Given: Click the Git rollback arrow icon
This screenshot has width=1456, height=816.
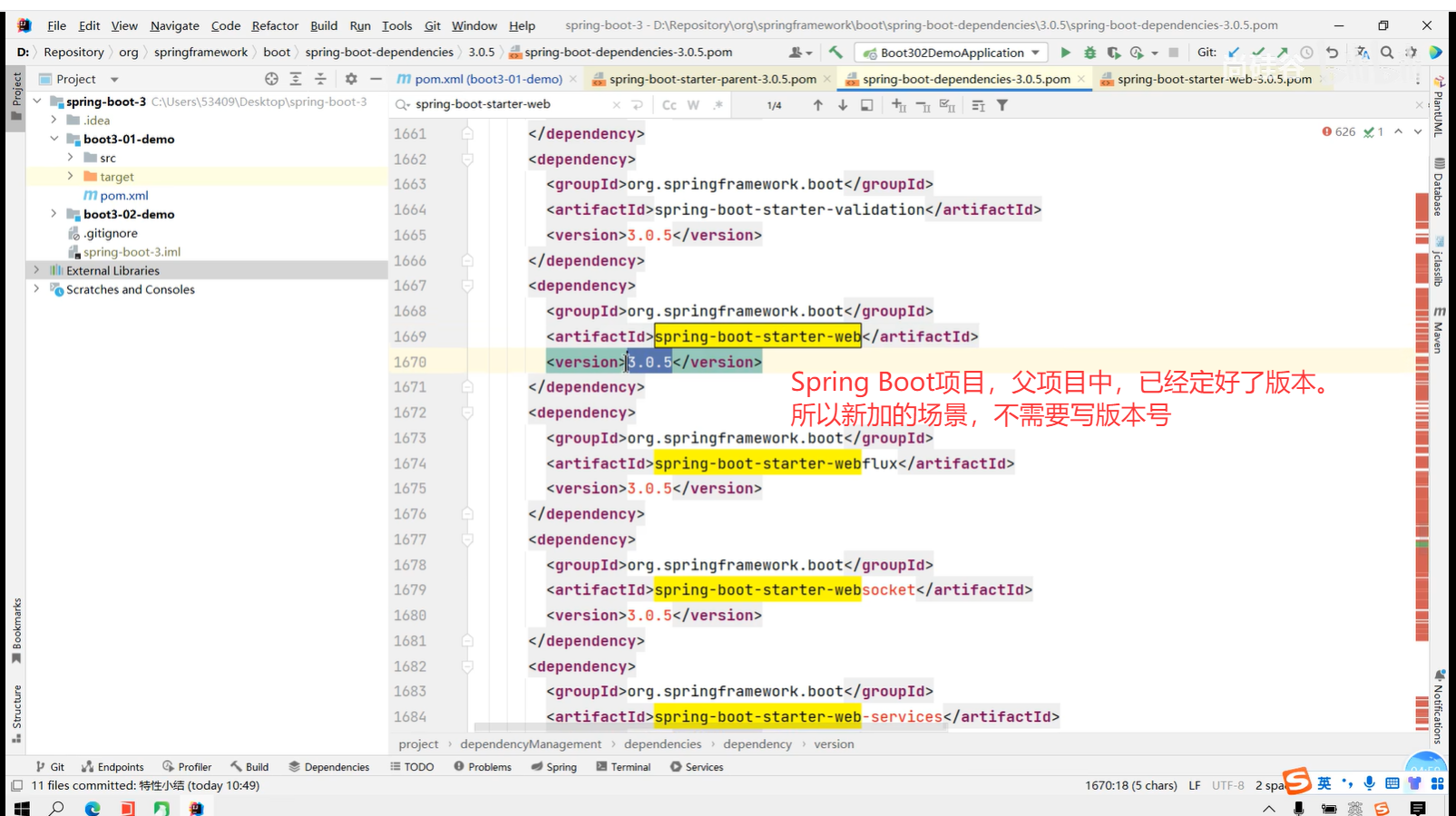Looking at the screenshot, I should 1332,53.
